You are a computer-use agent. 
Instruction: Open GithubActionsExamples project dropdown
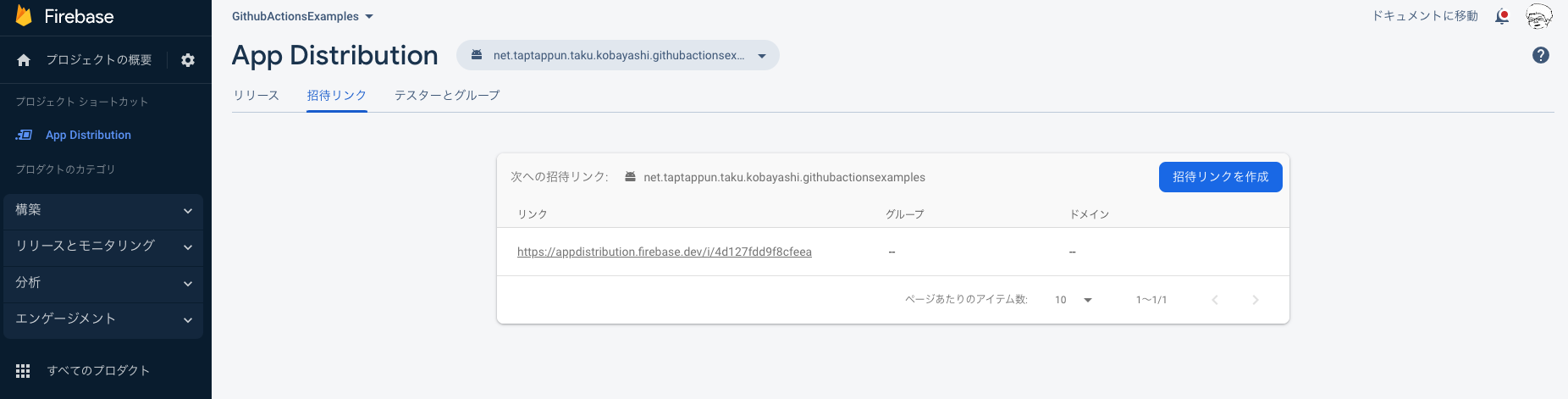[x=302, y=16]
